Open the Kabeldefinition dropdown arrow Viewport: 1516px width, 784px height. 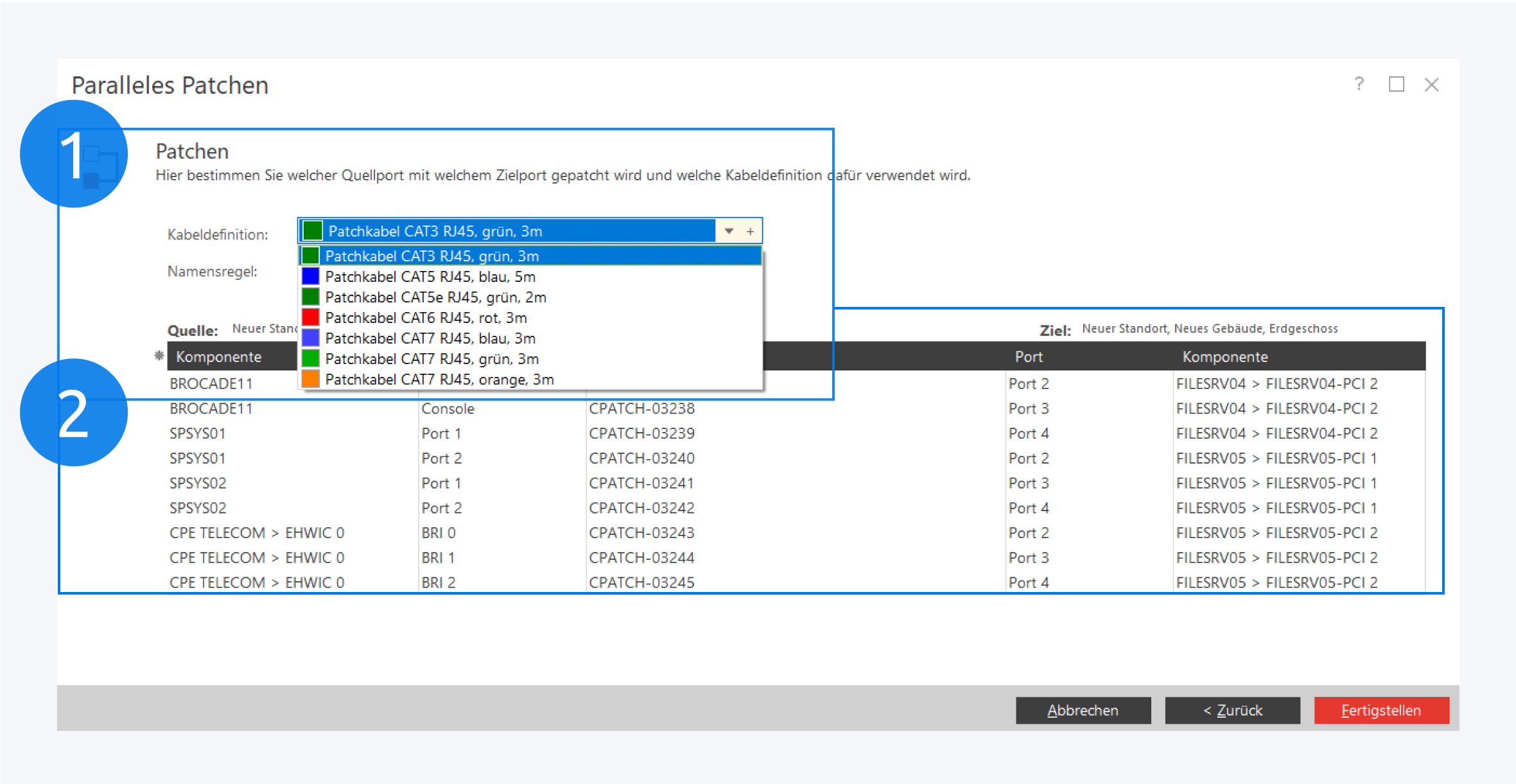[729, 231]
